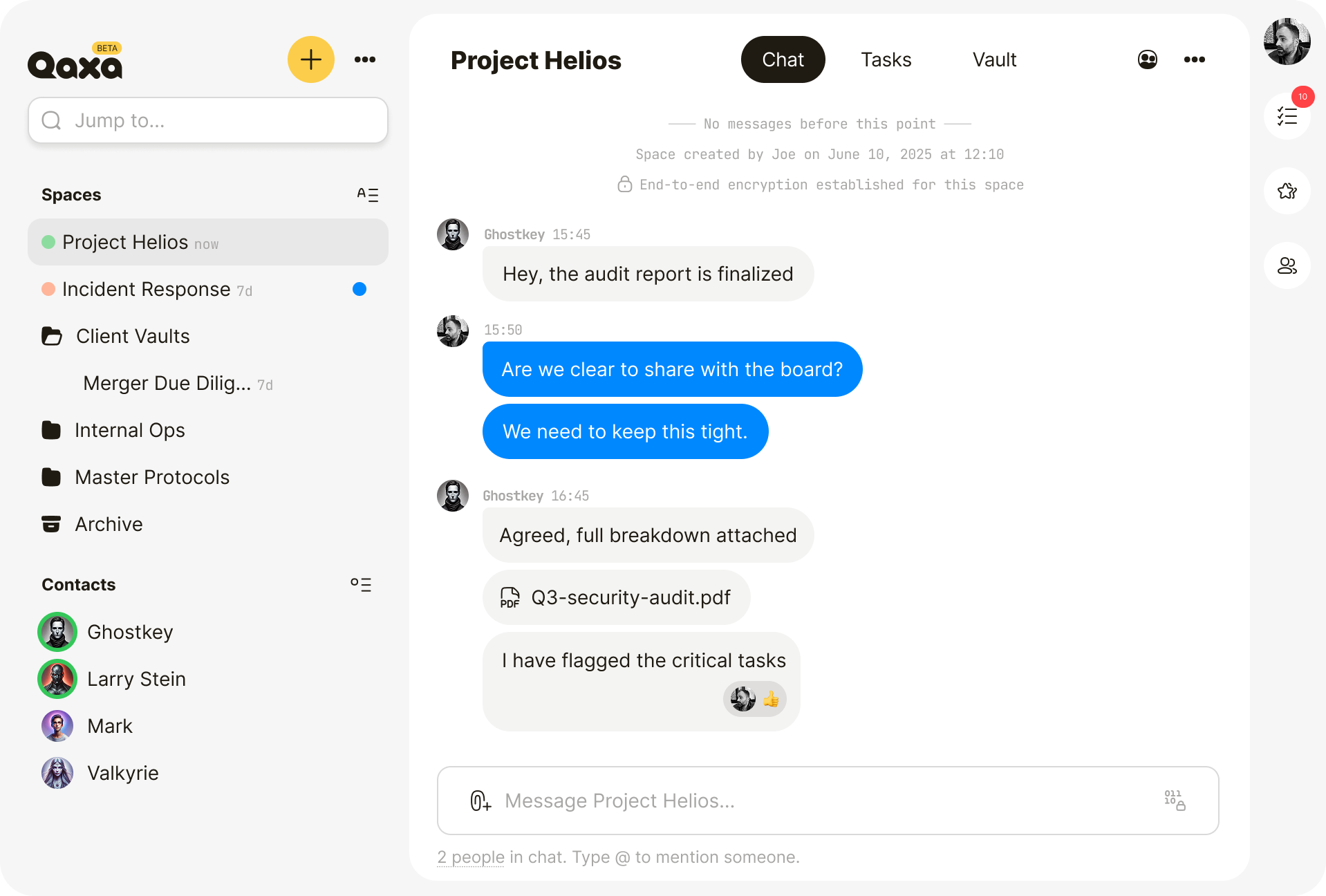Open the members icon in chat header

pyautogui.click(x=1148, y=59)
